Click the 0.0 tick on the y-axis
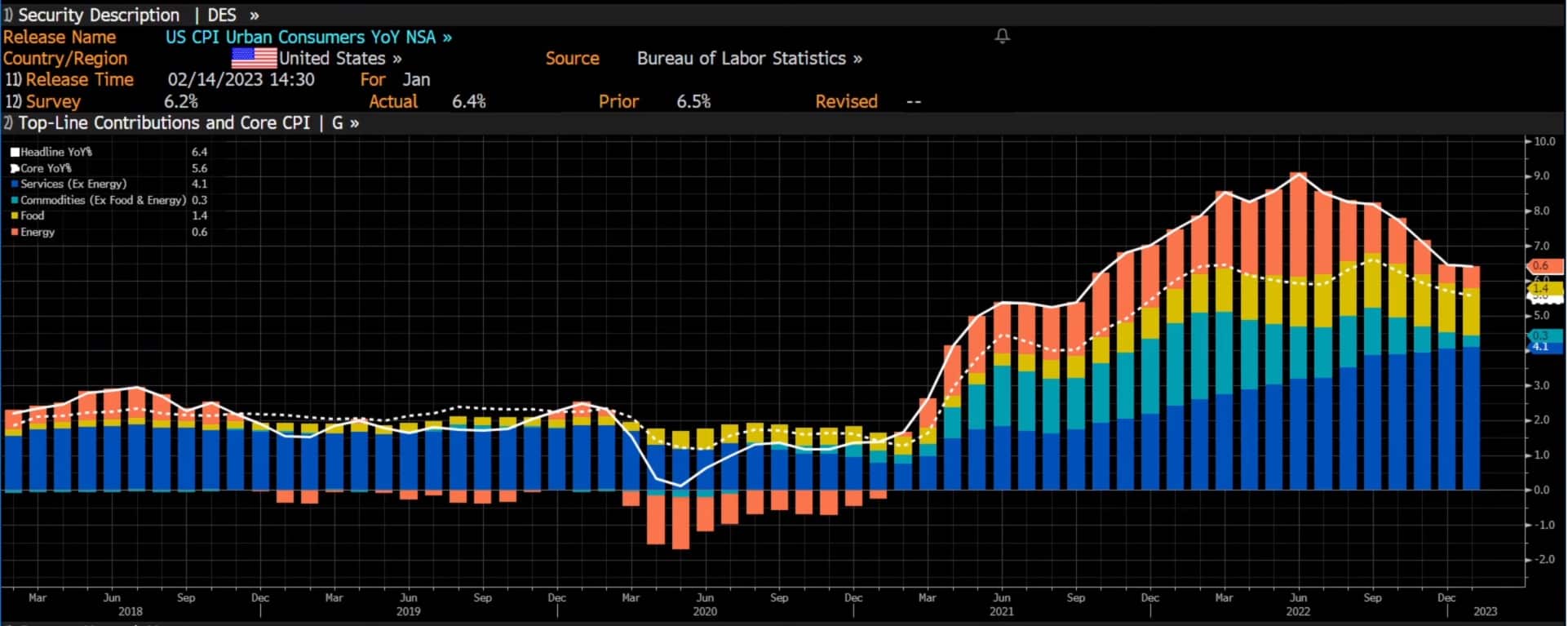Viewport: 1568px width, 626px height. click(x=1542, y=490)
